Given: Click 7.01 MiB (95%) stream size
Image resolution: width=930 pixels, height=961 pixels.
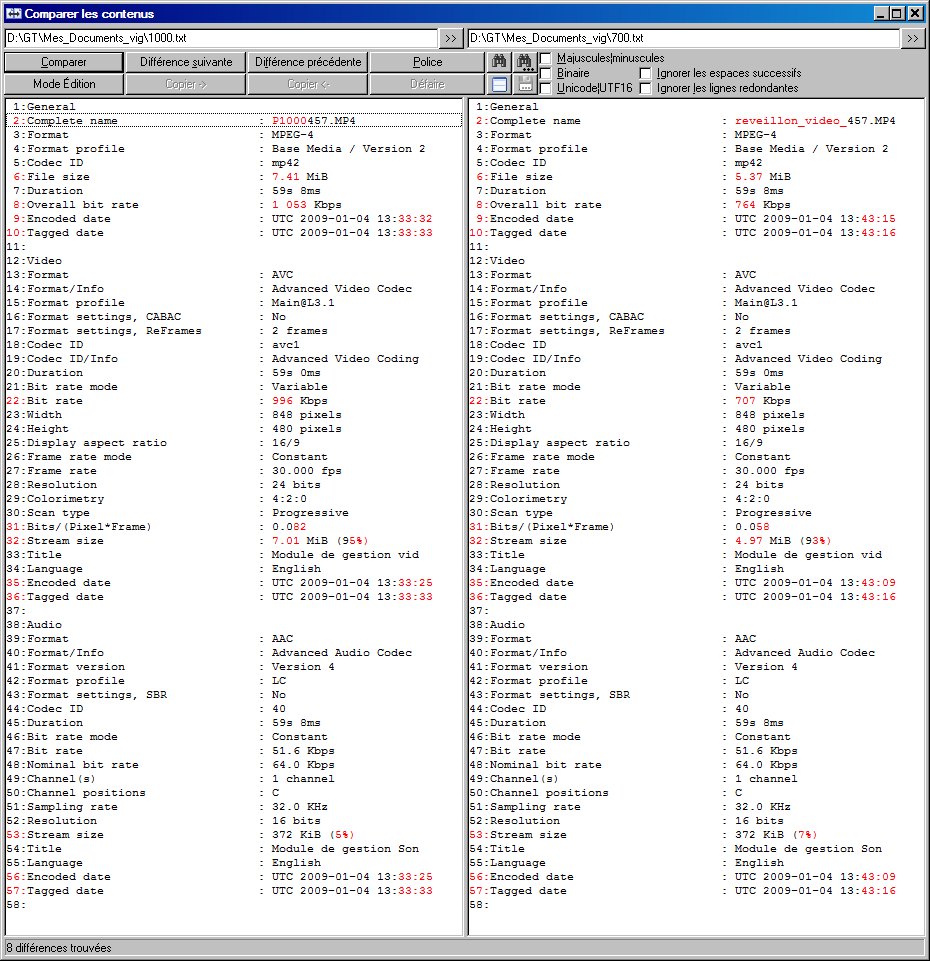Looking at the screenshot, I should click(x=320, y=541).
